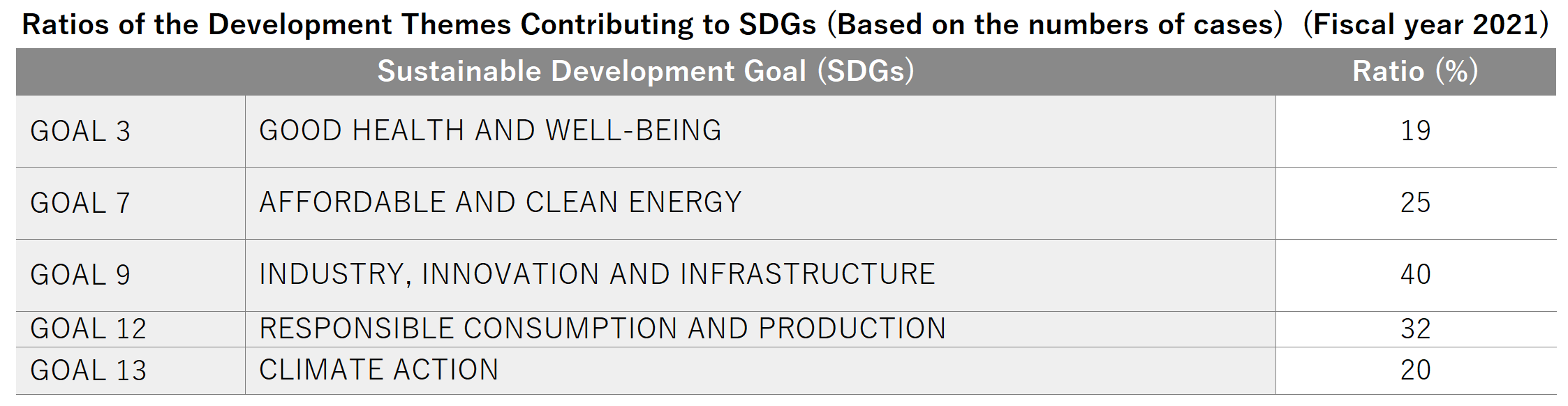Viewport: 1568px width, 406px height.
Task: Select AFFORDABLE AND CLEAN ENERGY cell
Action: click(760, 203)
